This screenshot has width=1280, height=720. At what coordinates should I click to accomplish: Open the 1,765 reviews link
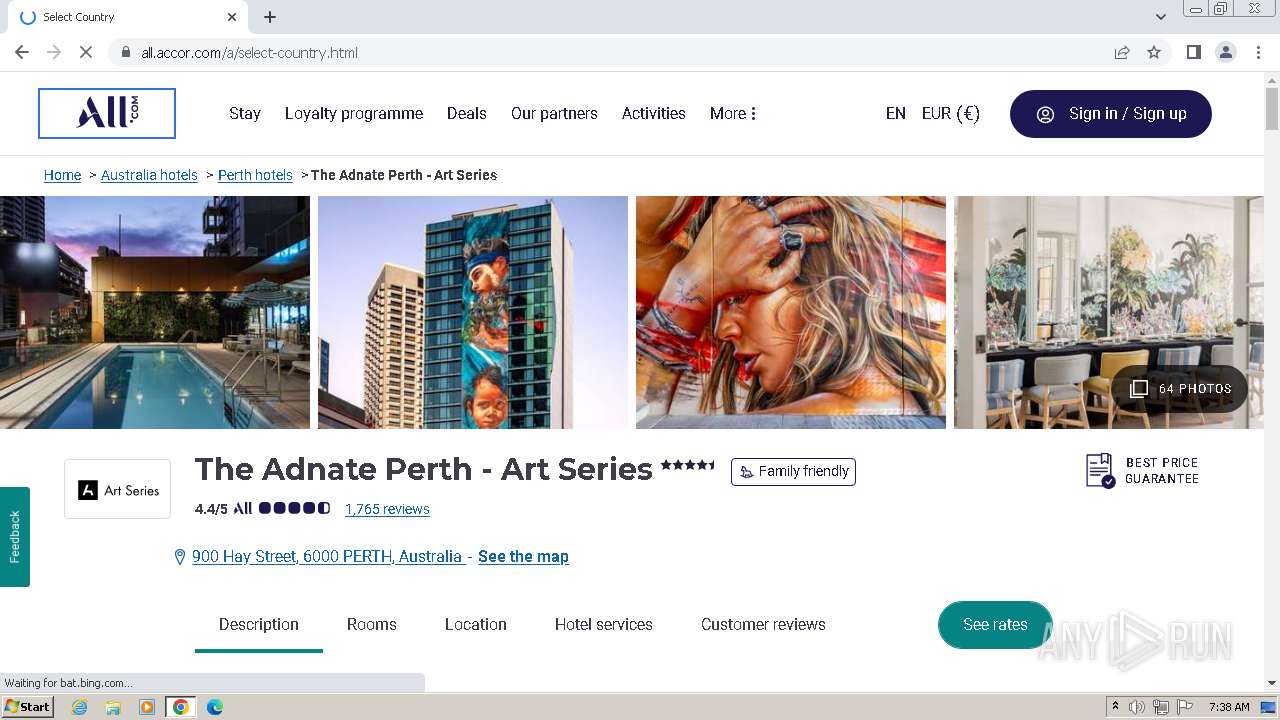pyautogui.click(x=387, y=509)
